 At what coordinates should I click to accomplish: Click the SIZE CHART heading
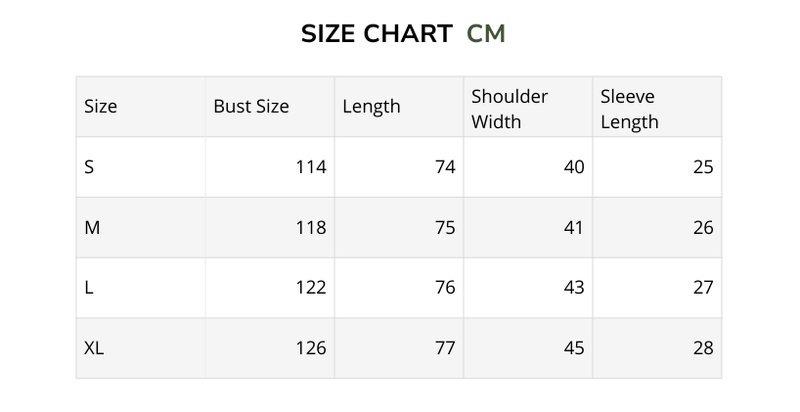376,33
